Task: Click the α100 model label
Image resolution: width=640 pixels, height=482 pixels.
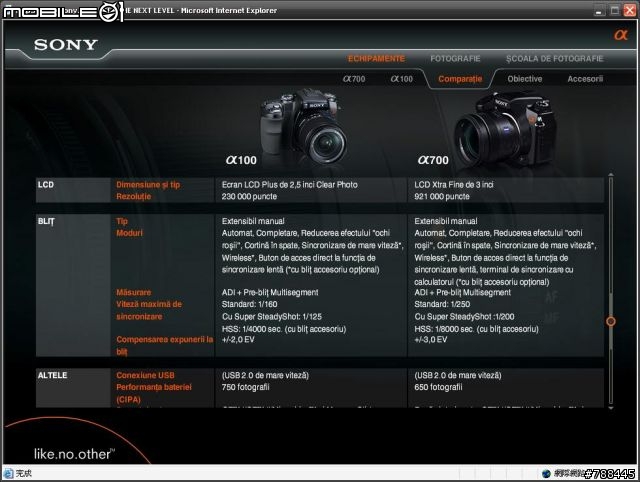Action: coord(241,160)
